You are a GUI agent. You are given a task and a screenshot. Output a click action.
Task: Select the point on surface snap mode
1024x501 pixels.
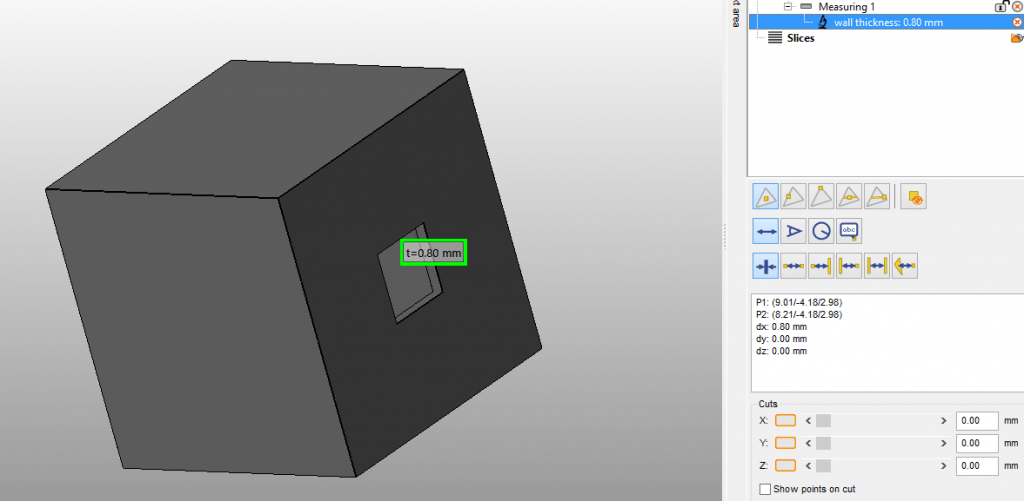click(x=766, y=196)
